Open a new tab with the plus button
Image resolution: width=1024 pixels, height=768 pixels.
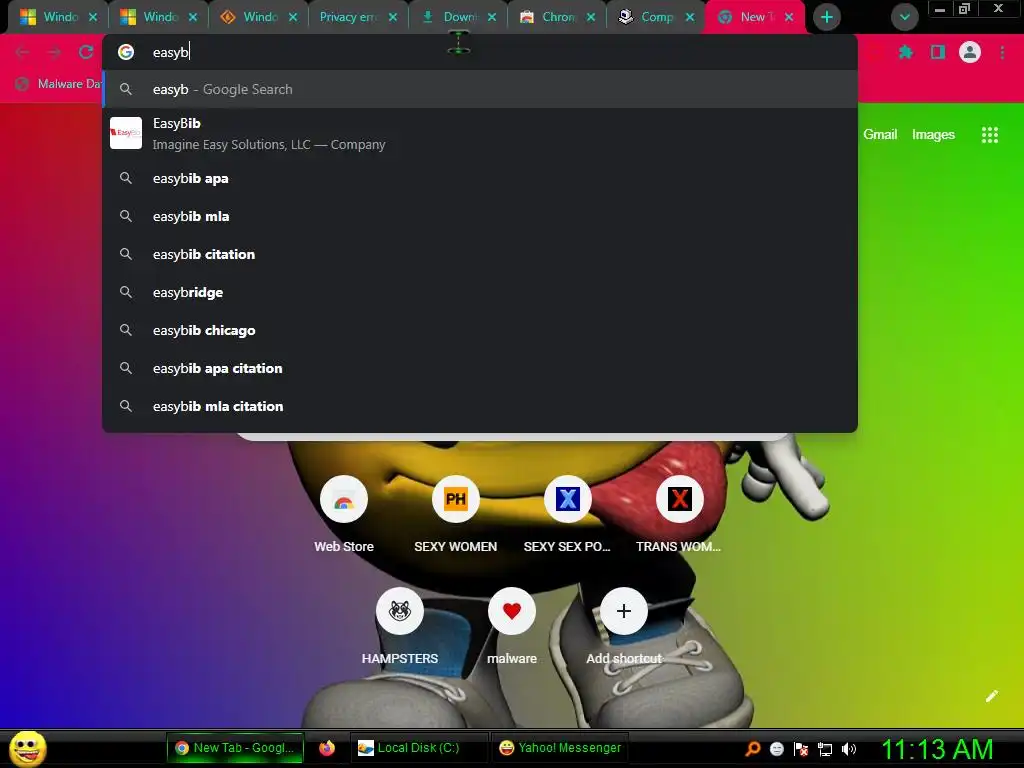click(827, 17)
